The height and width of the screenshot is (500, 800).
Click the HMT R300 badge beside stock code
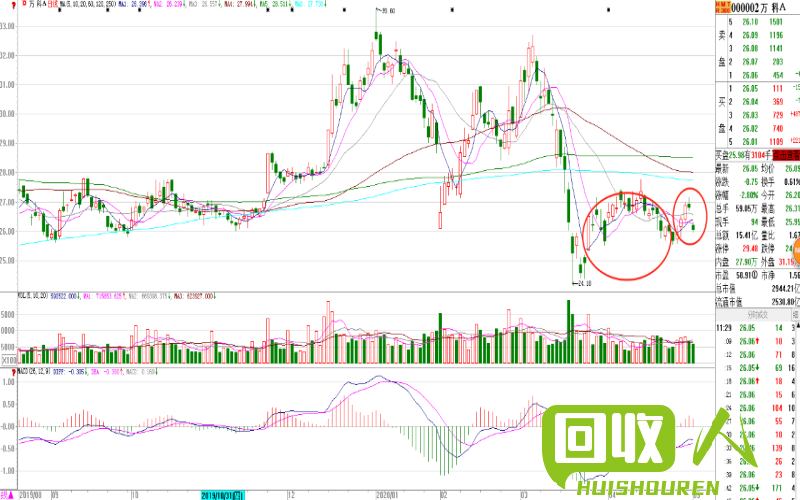coord(723,7)
